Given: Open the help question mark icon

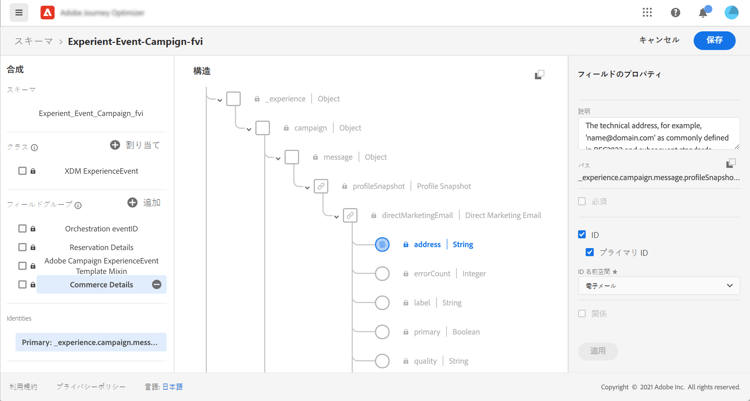Looking at the screenshot, I should pos(675,13).
